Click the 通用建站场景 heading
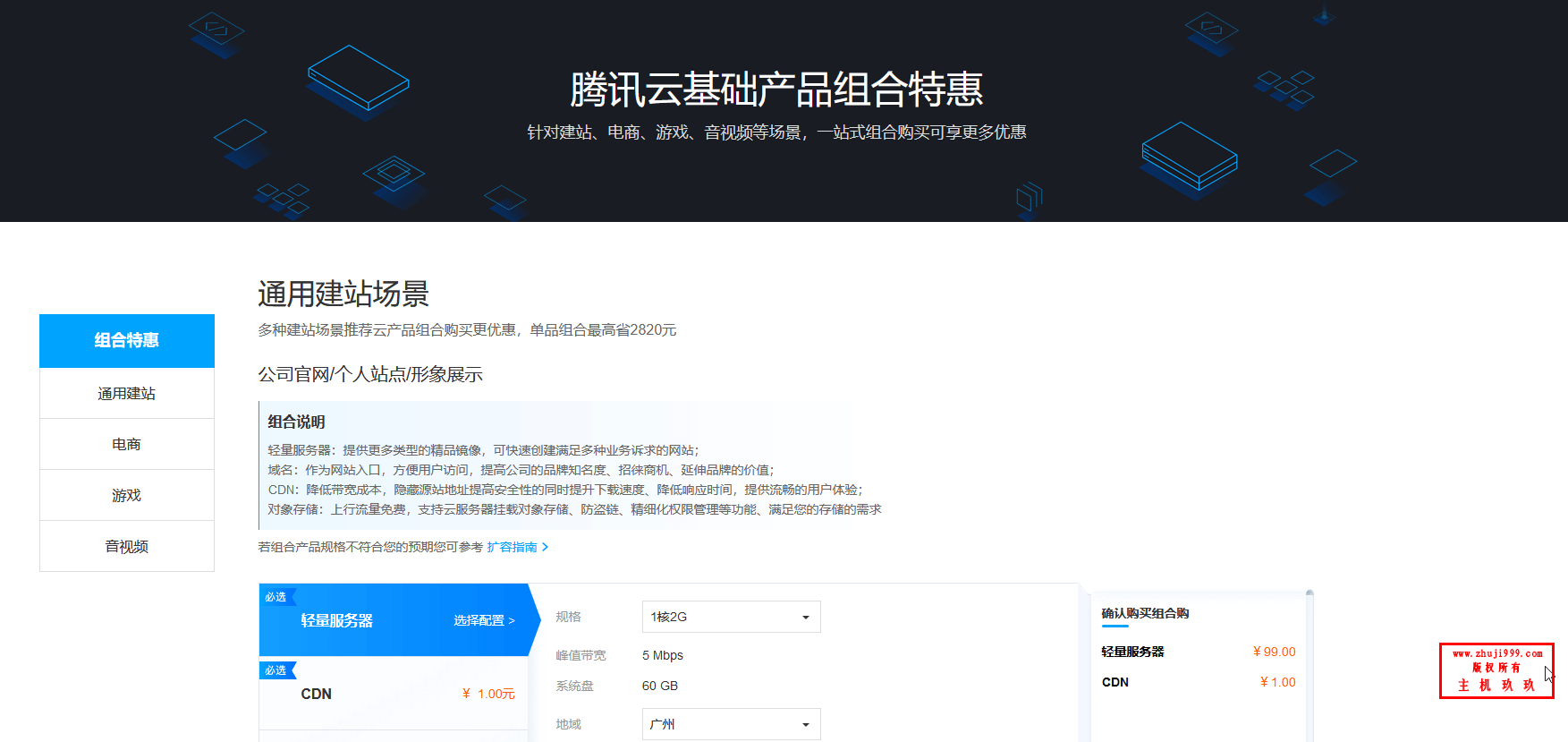 point(343,294)
